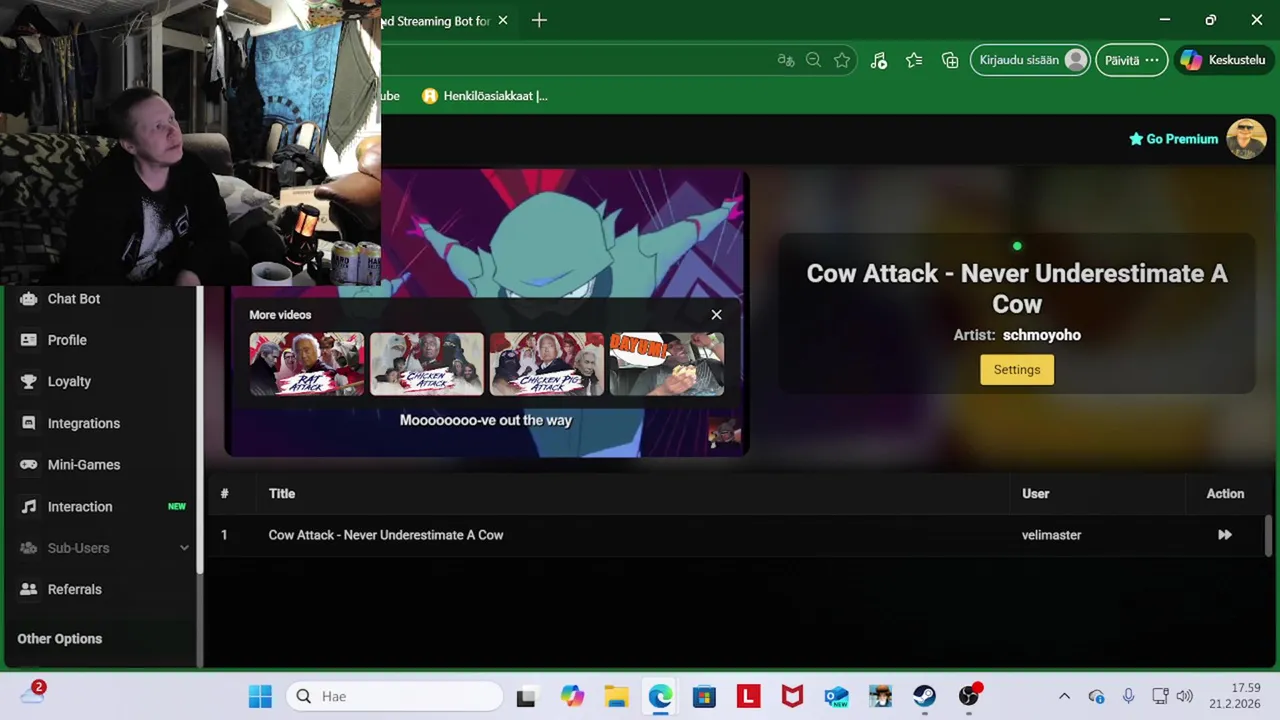Open the red L app on taskbar
Viewport: 1280px width, 720px height.
[748, 696]
